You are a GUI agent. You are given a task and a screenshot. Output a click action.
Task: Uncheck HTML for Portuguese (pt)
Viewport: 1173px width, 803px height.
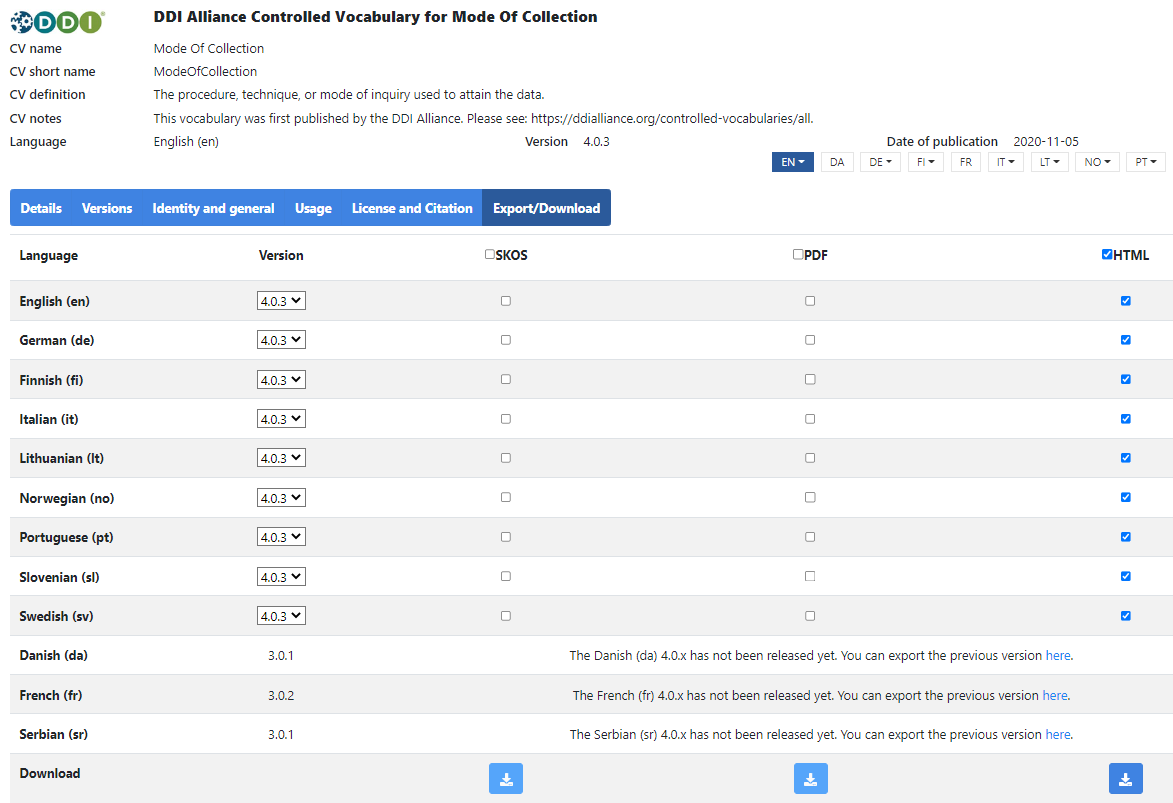pos(1126,537)
